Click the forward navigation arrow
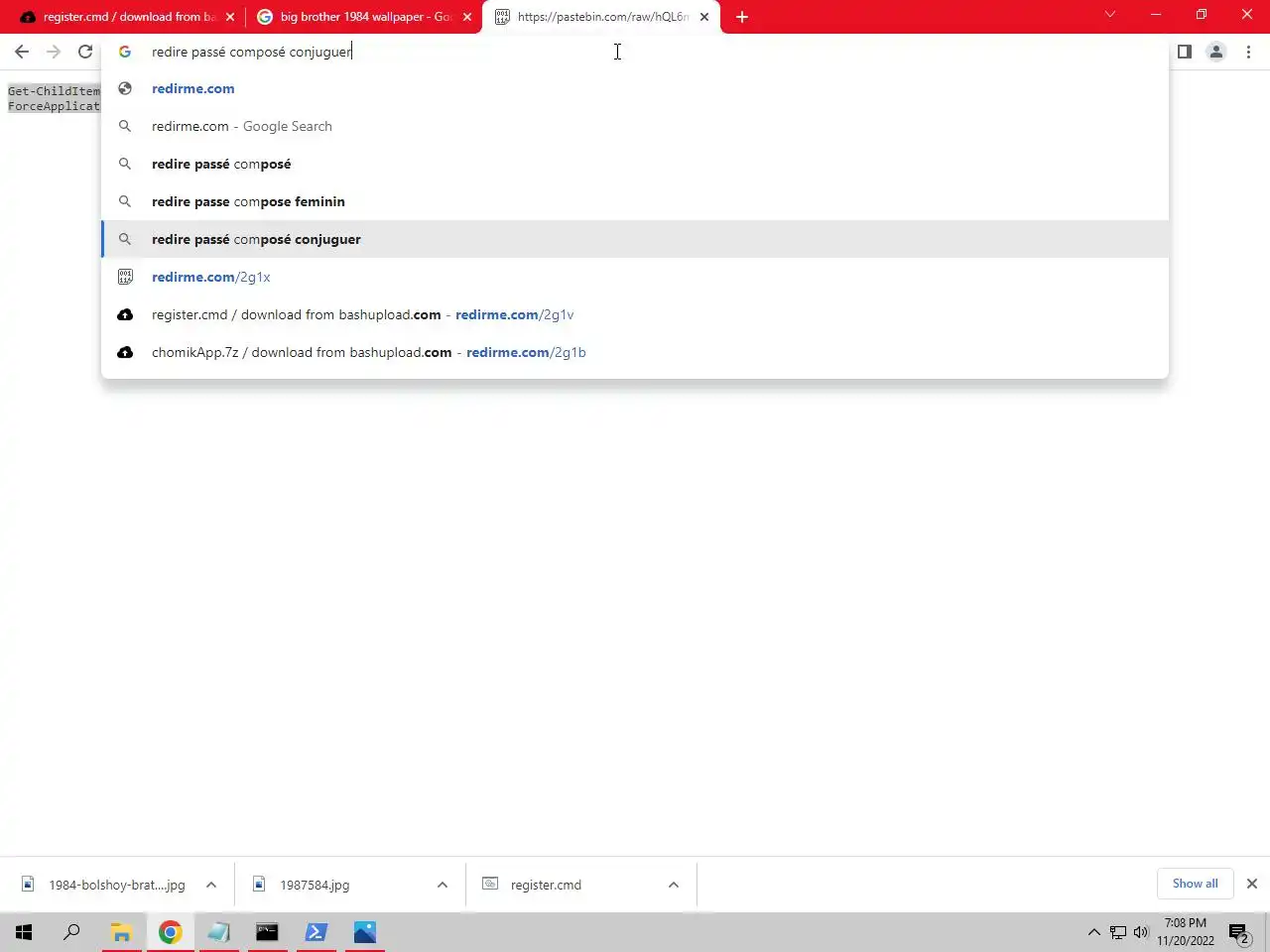 [x=54, y=52]
